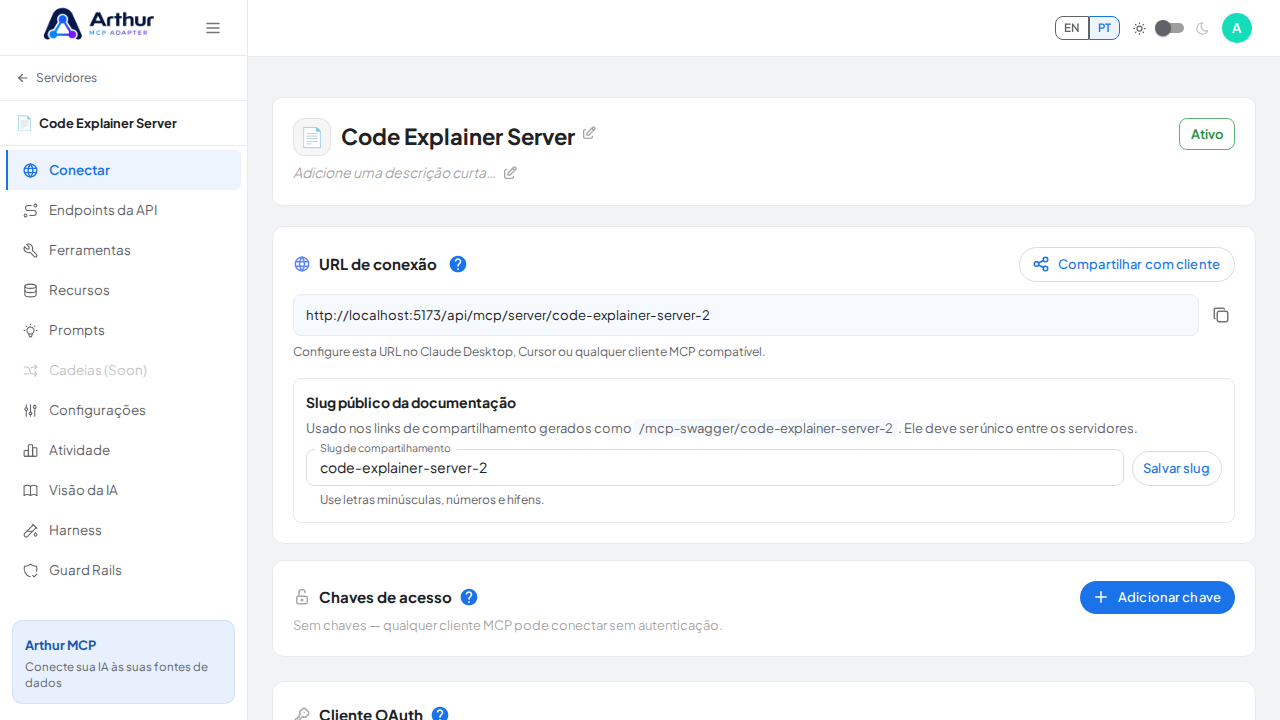The image size is (1280, 720).
Task: Click the Cadeias (Soon) item
Action: 123,370
